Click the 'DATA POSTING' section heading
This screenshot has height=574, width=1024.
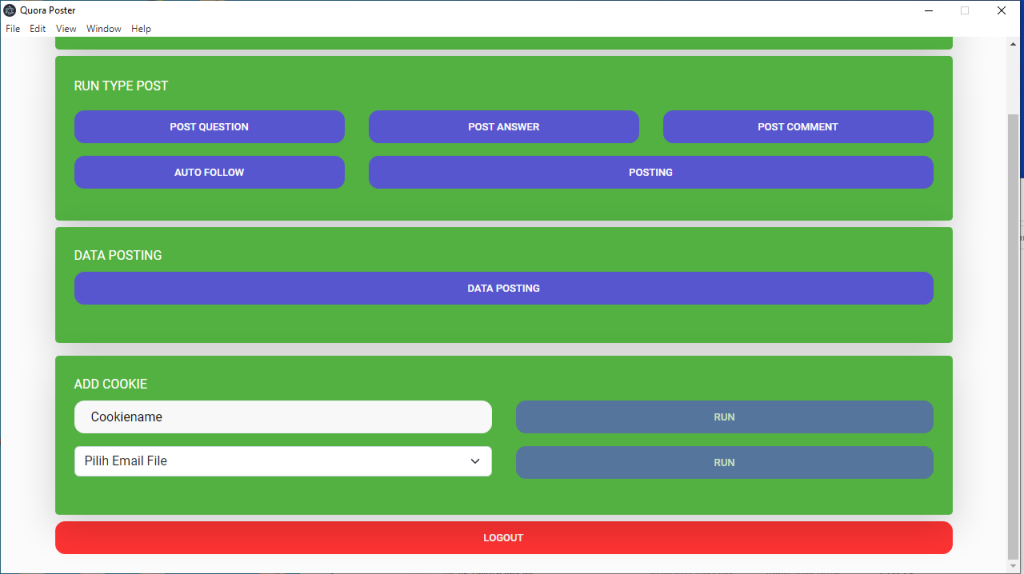click(x=118, y=255)
